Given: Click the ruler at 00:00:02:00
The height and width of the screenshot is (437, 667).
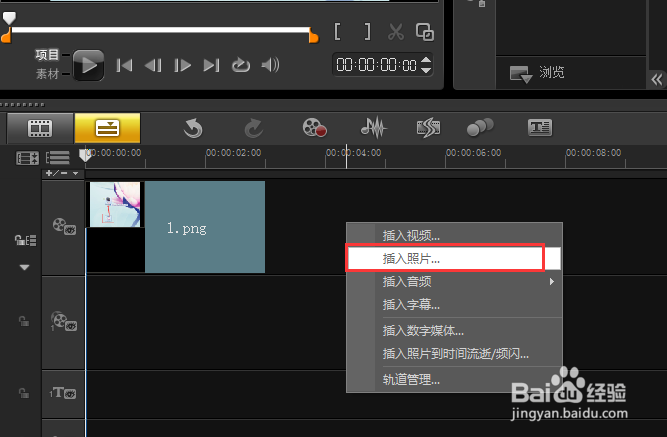Looking at the screenshot, I should 234,153.
